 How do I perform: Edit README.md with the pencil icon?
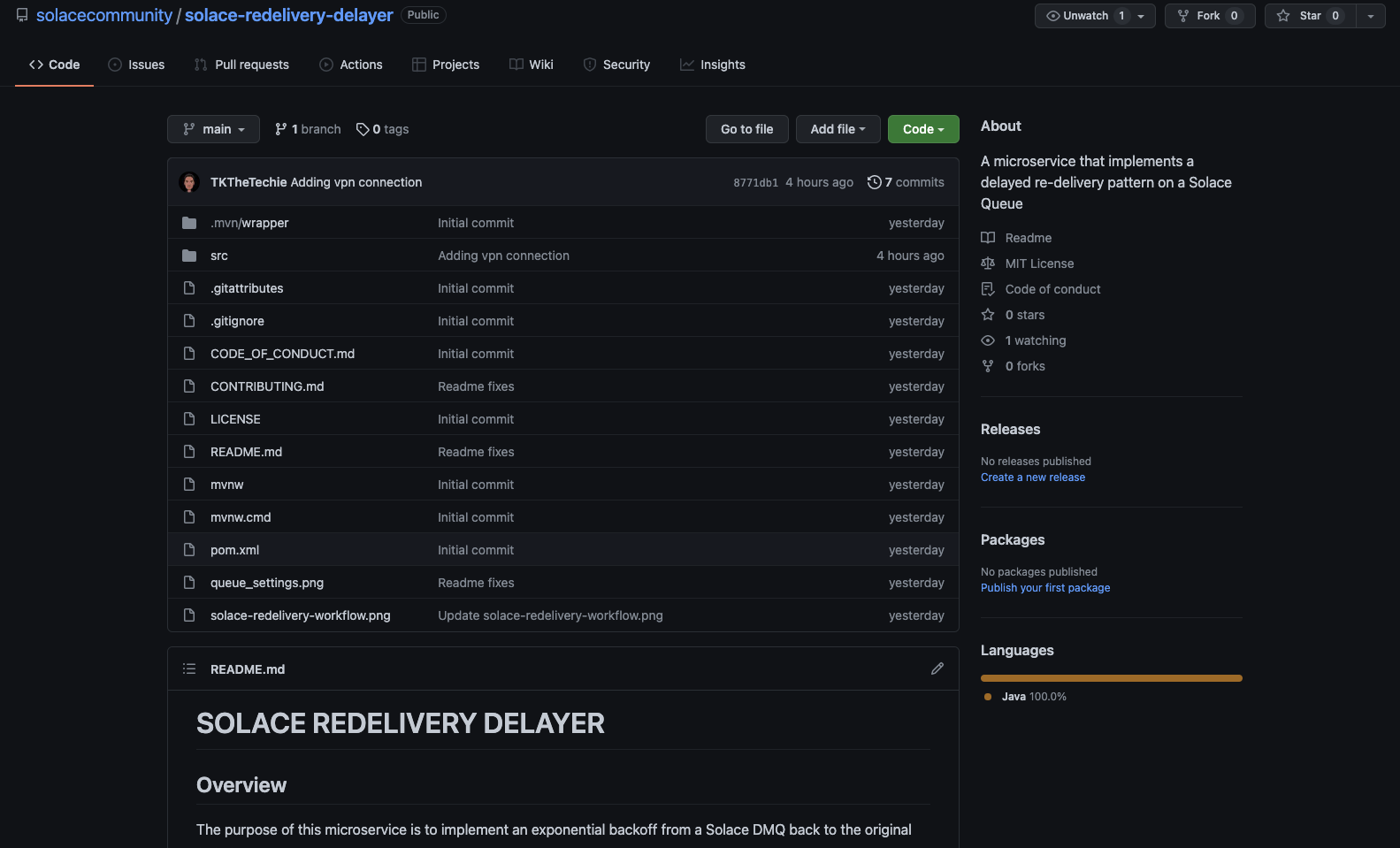coord(937,668)
